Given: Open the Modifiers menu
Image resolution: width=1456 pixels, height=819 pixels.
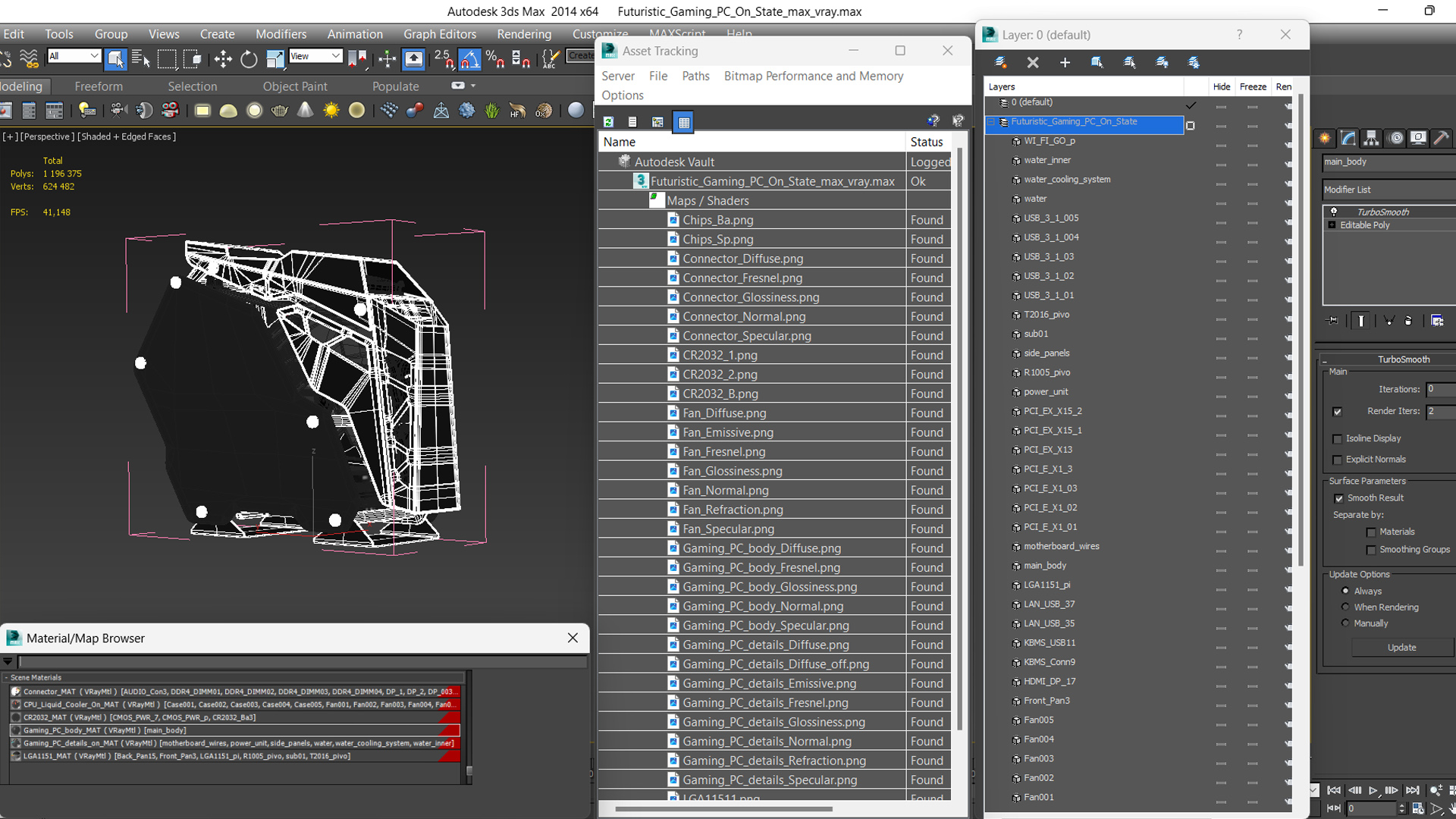Looking at the screenshot, I should point(281,34).
